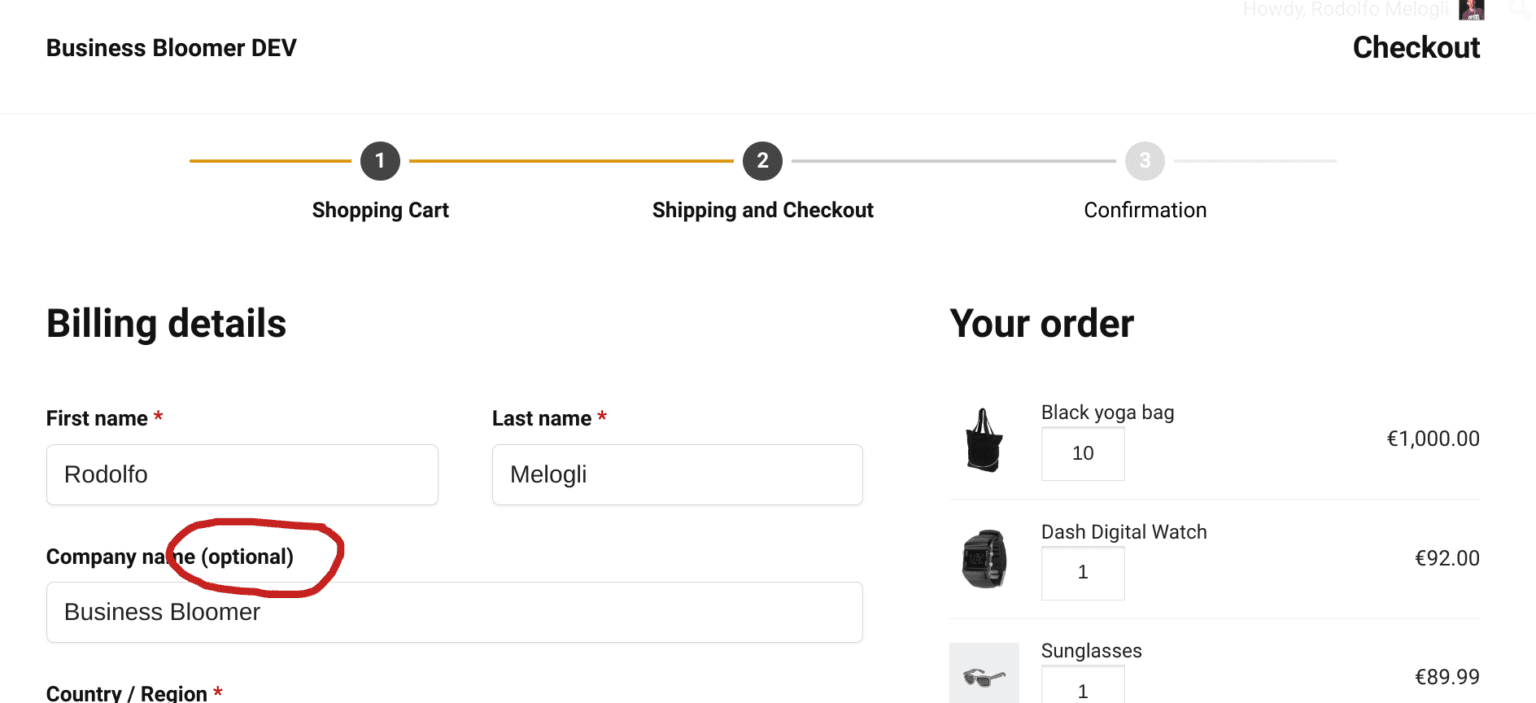Click the Black yoga bag product name
Viewport: 1536px width, 703px height.
pos(1107,412)
